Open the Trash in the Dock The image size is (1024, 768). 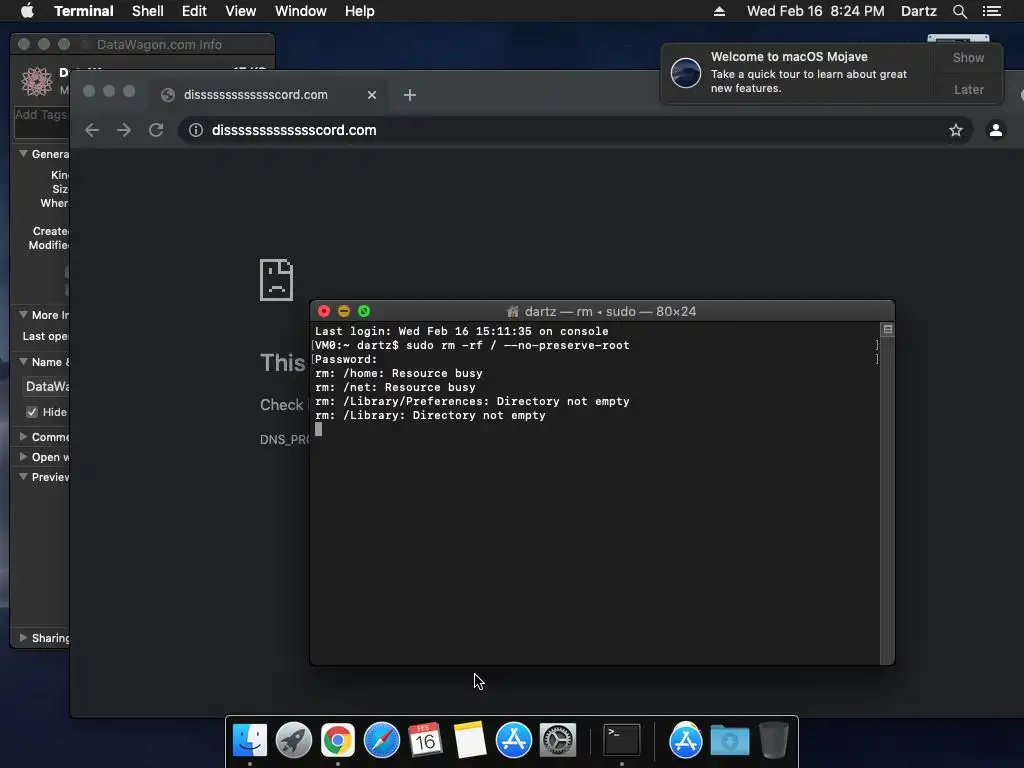[x=774, y=741]
